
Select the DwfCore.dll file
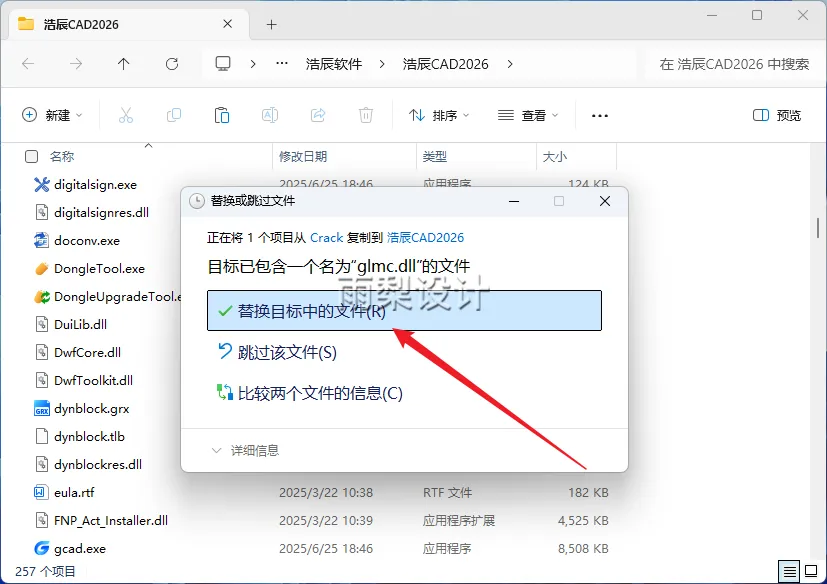(87, 352)
